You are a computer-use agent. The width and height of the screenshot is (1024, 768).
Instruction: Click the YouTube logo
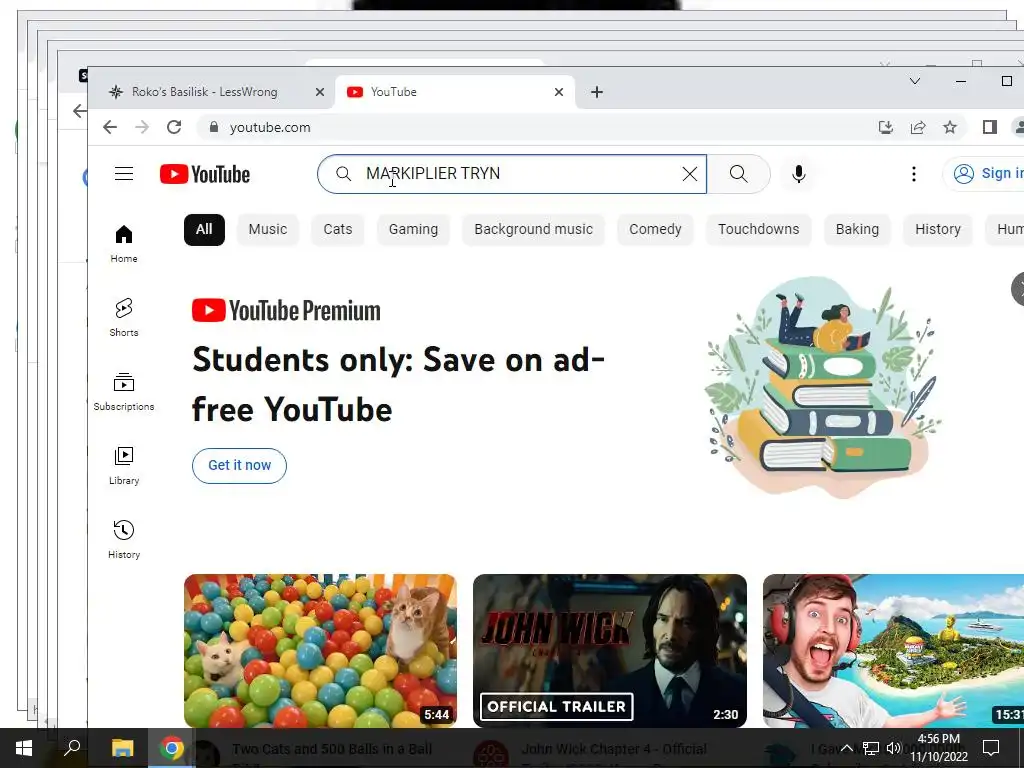205,174
